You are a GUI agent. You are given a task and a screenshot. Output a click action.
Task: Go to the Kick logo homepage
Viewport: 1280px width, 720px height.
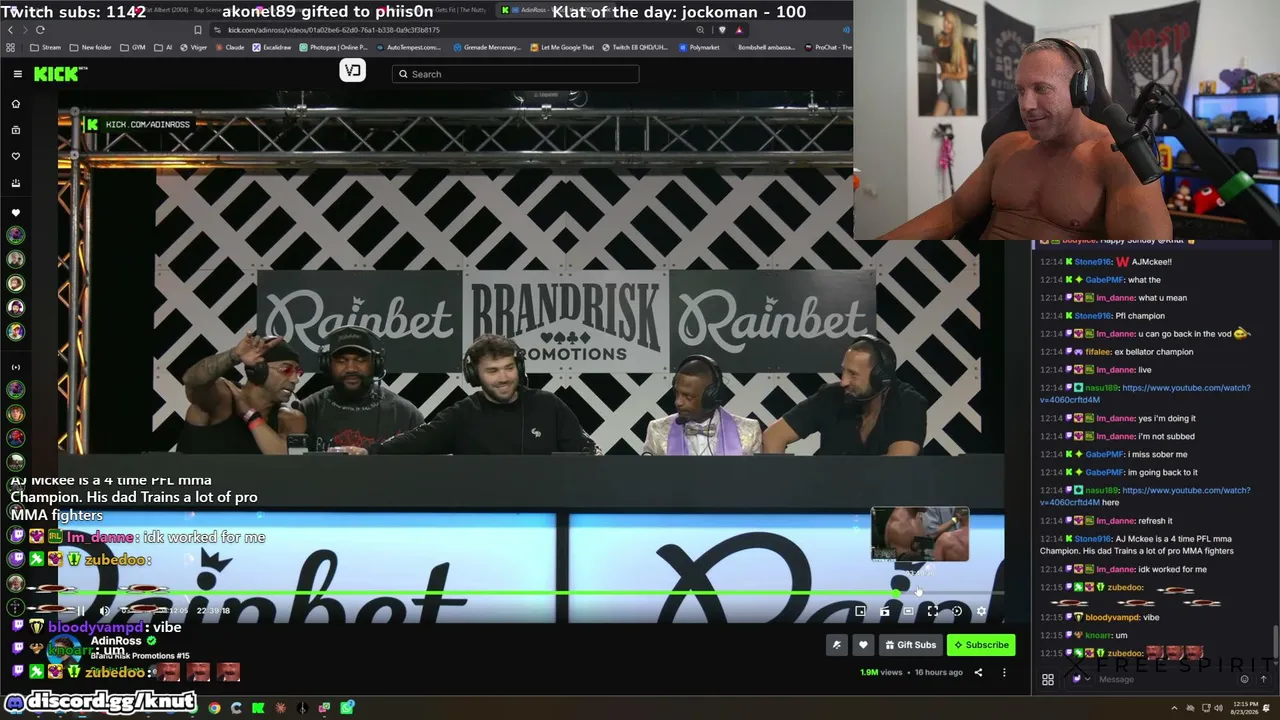coord(60,74)
